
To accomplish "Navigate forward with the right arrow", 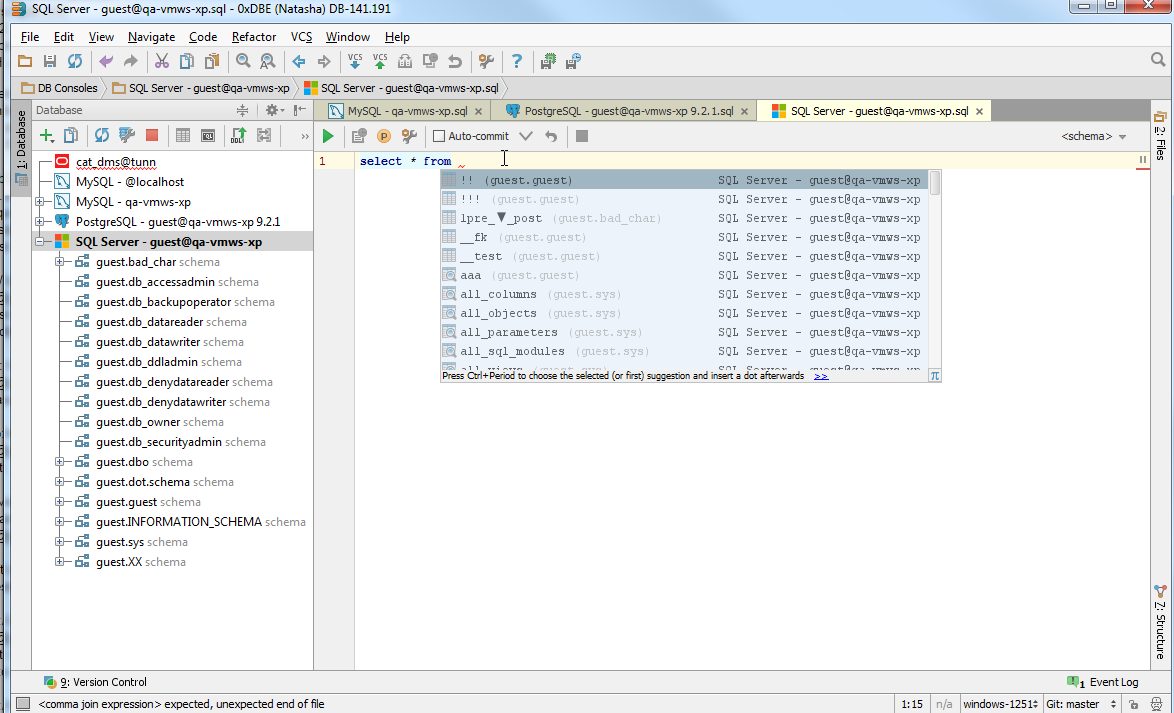I will click(324, 61).
